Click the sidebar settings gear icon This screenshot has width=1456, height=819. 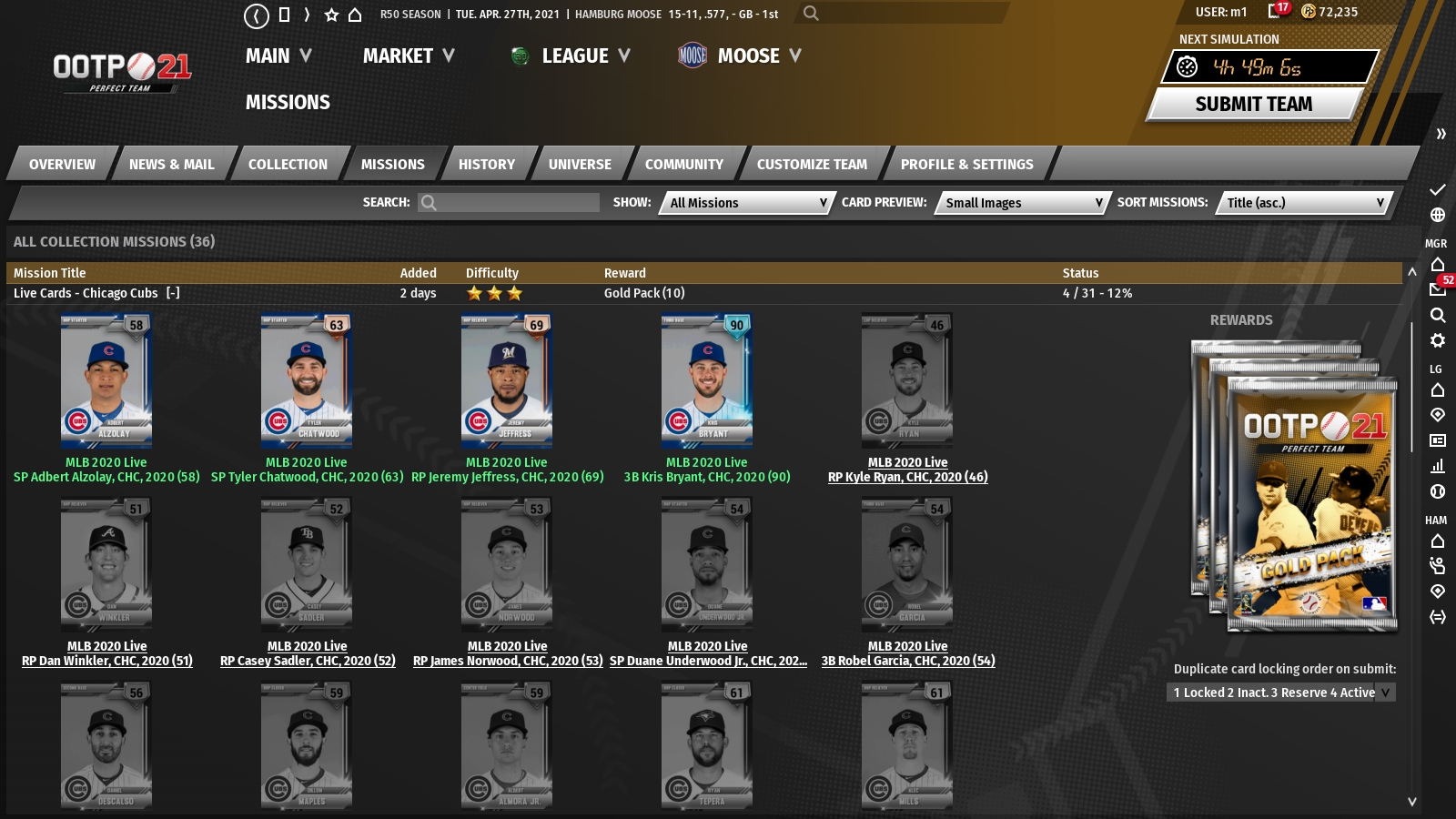click(1438, 340)
